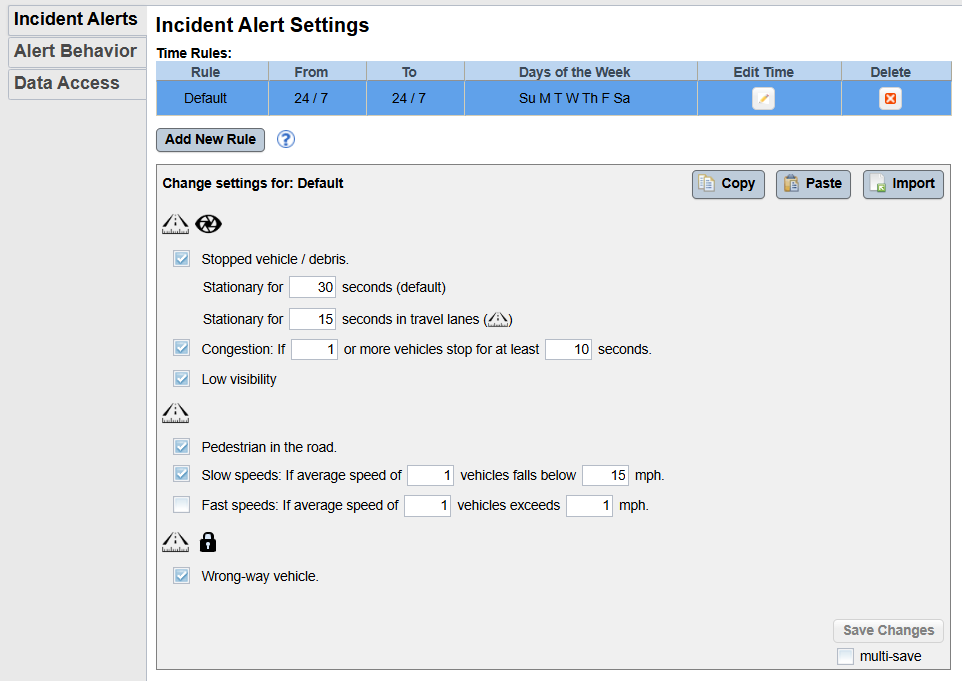The image size is (962, 681).
Task: Toggle the Wrong-way vehicle checkbox
Action: tap(182, 575)
